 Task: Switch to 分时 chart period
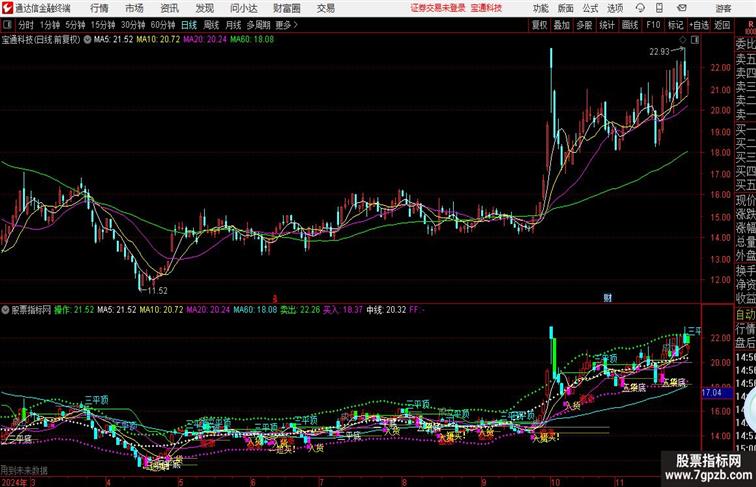coord(26,25)
